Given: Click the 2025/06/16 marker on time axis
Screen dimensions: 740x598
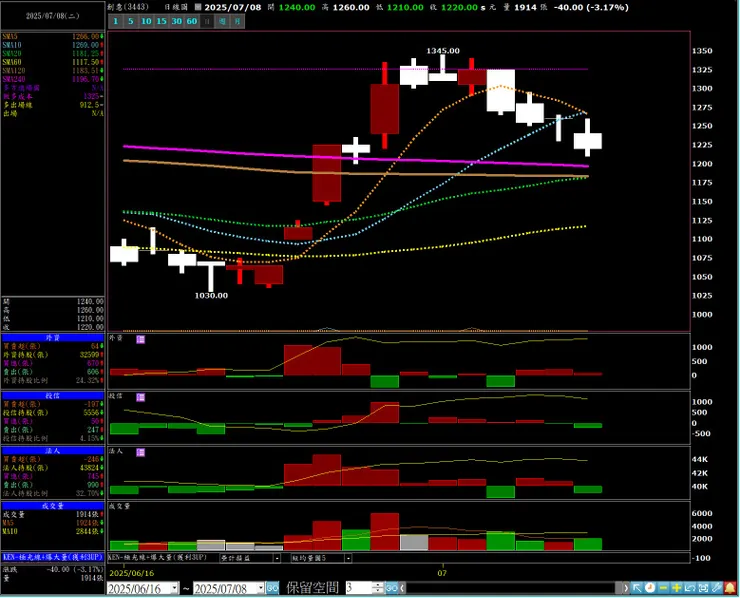Looking at the screenshot, I should [132, 573].
